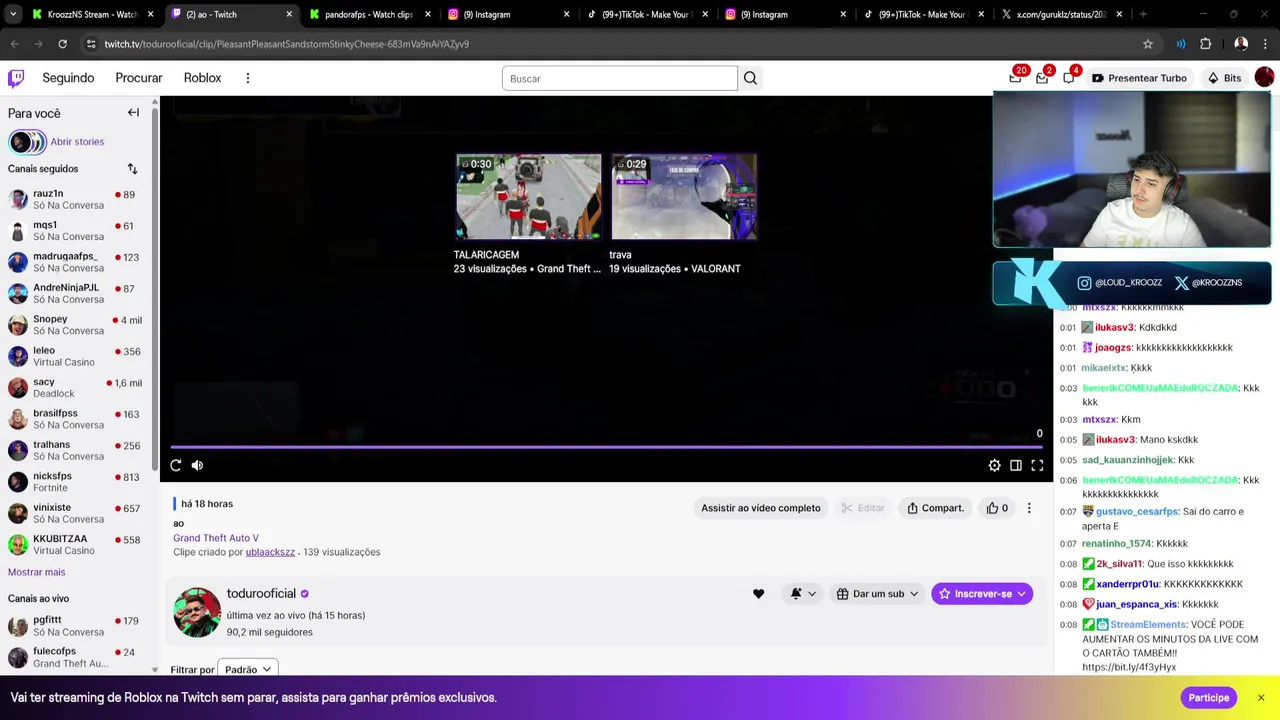Open pgfittt channel under Canais ao vivo
This screenshot has height=720, width=1280.
77,626
